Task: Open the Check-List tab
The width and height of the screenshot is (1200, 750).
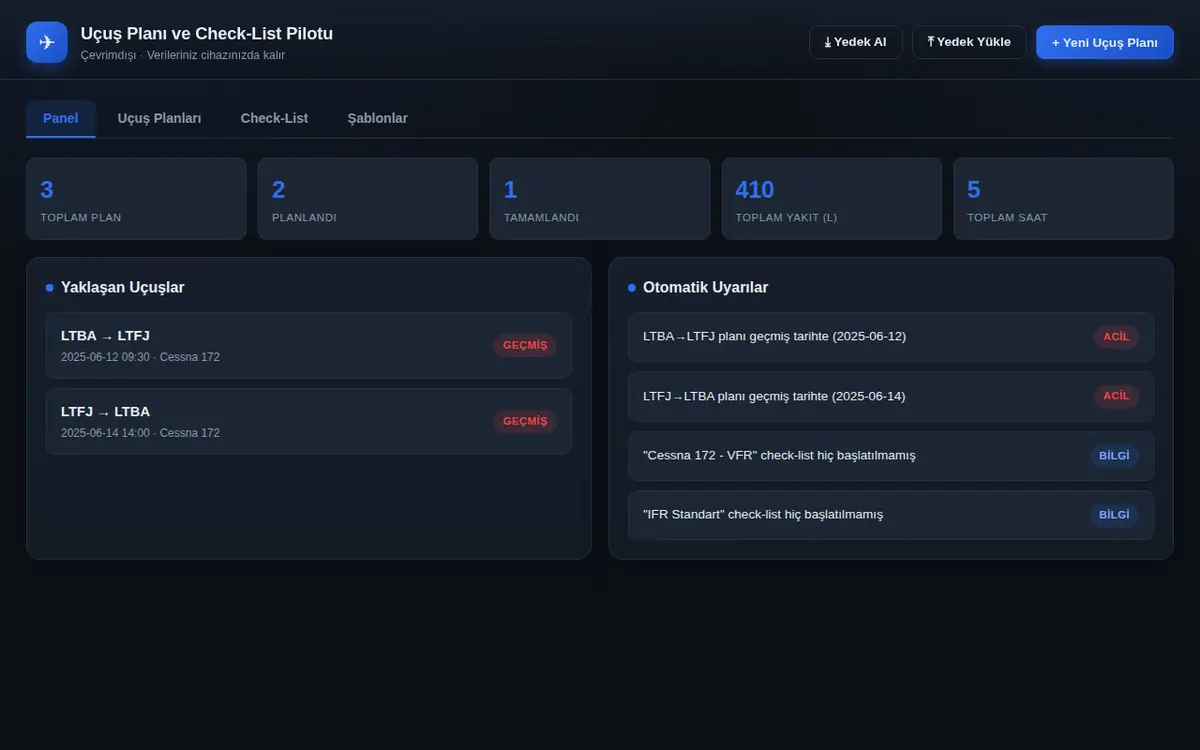Action: [274, 118]
